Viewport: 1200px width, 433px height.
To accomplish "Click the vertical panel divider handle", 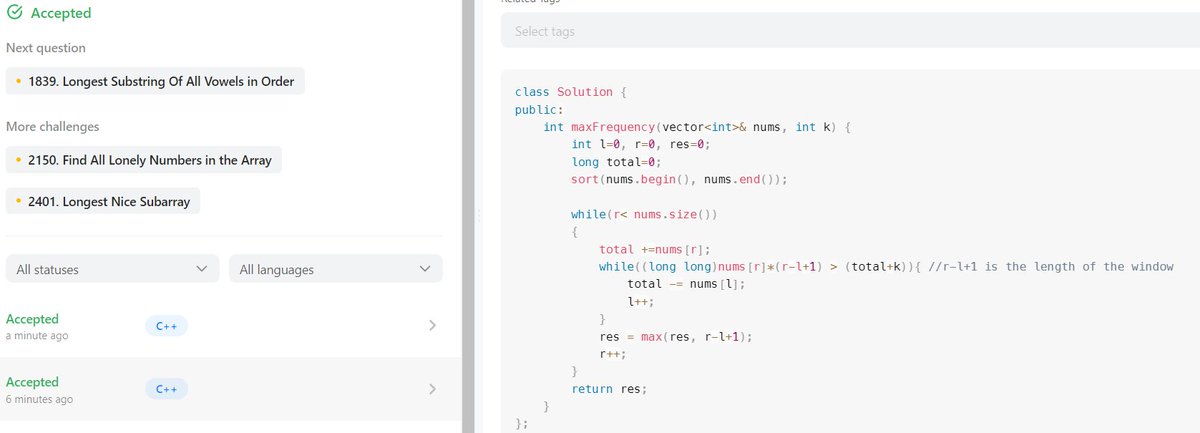I will pos(481,216).
